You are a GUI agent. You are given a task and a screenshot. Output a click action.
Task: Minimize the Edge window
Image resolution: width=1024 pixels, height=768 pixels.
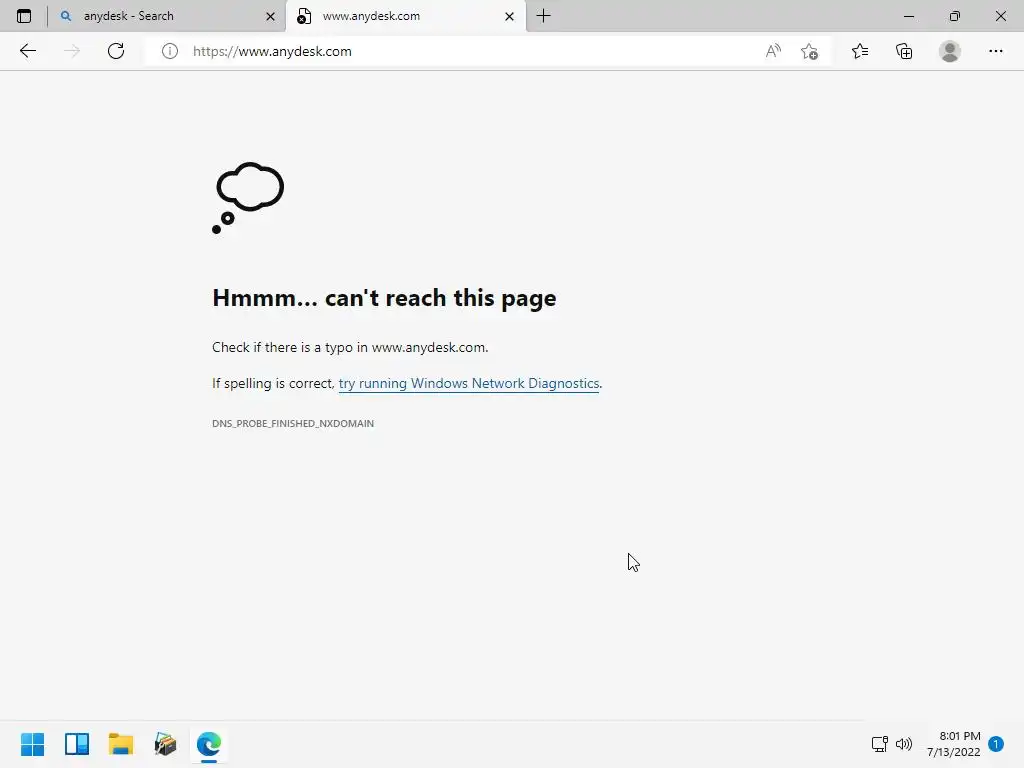[x=909, y=16]
